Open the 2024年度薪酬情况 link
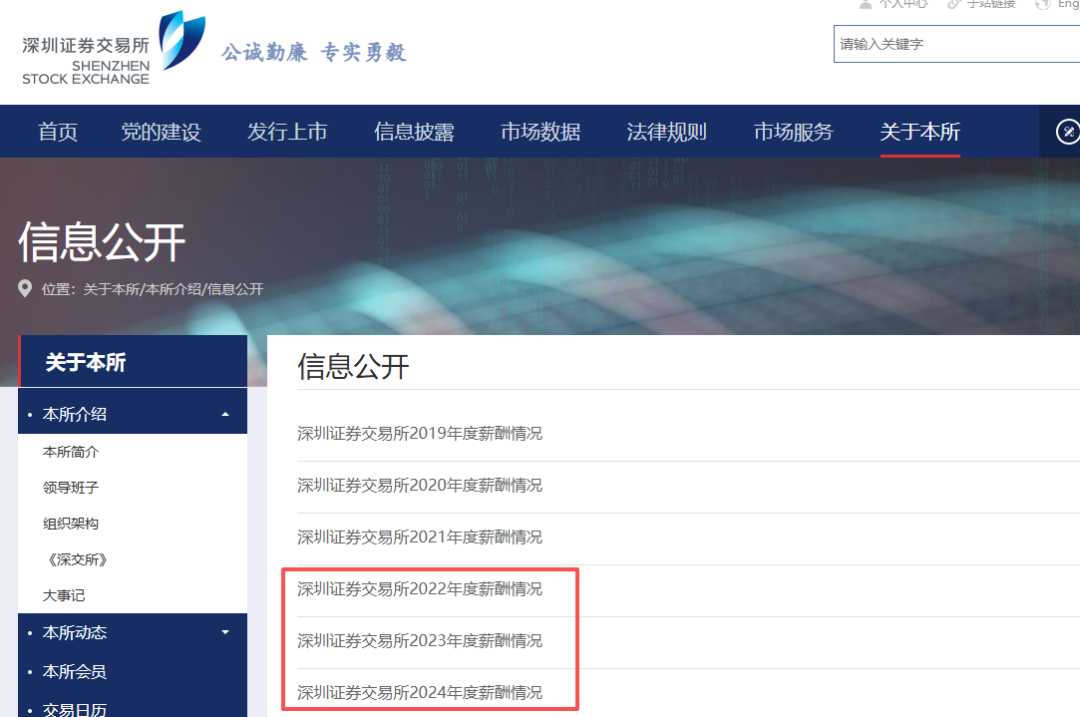The height and width of the screenshot is (717, 1080). coord(419,692)
